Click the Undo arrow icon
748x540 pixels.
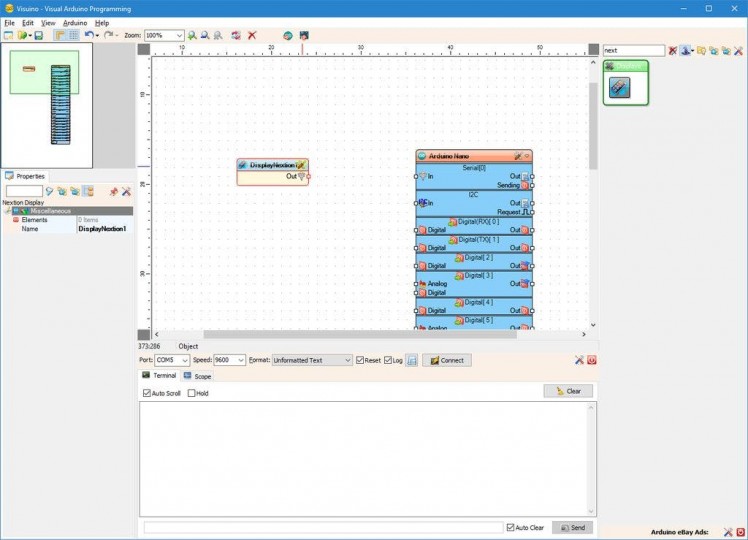point(89,35)
